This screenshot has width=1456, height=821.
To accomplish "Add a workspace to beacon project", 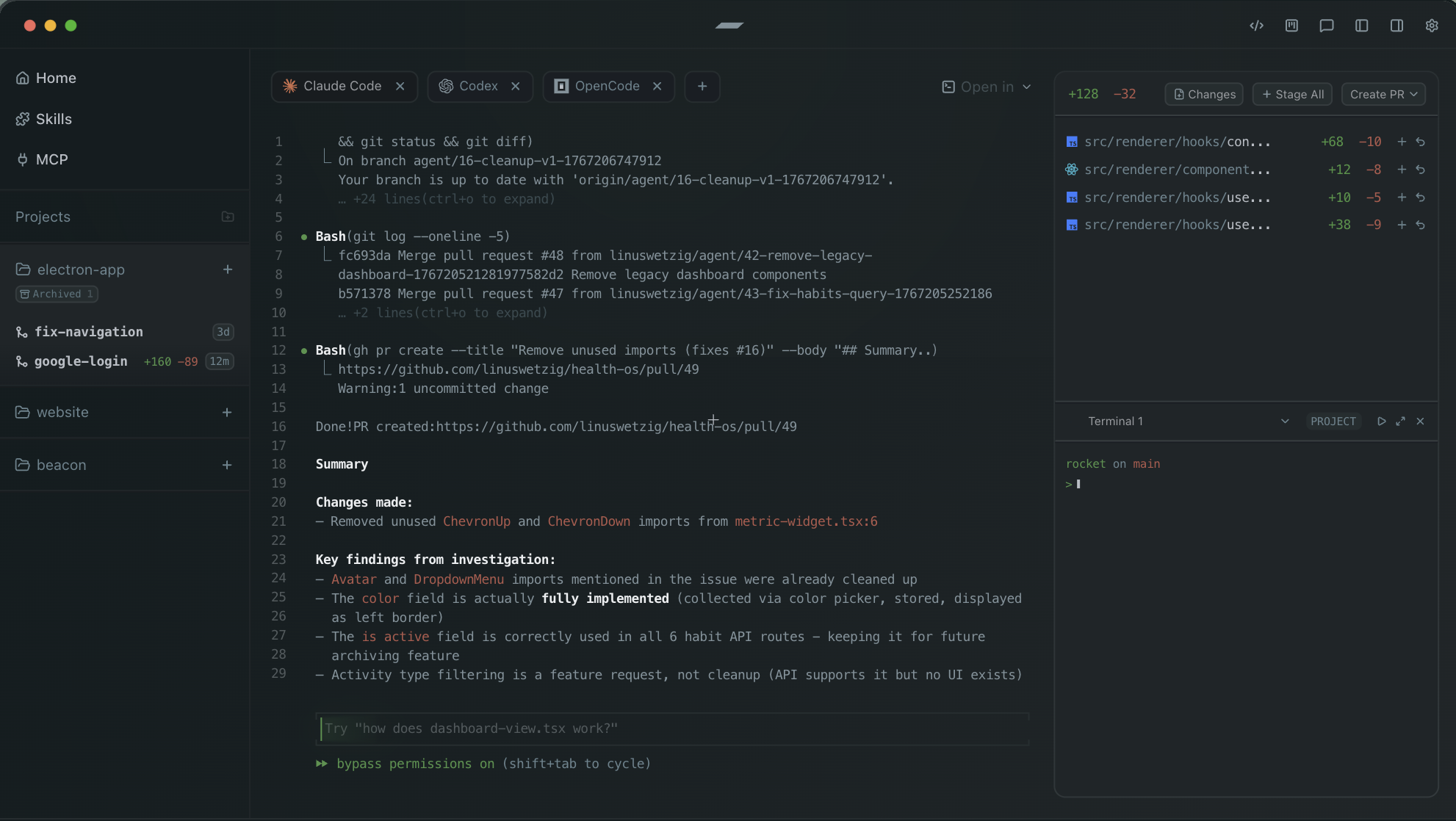I will tap(227, 465).
